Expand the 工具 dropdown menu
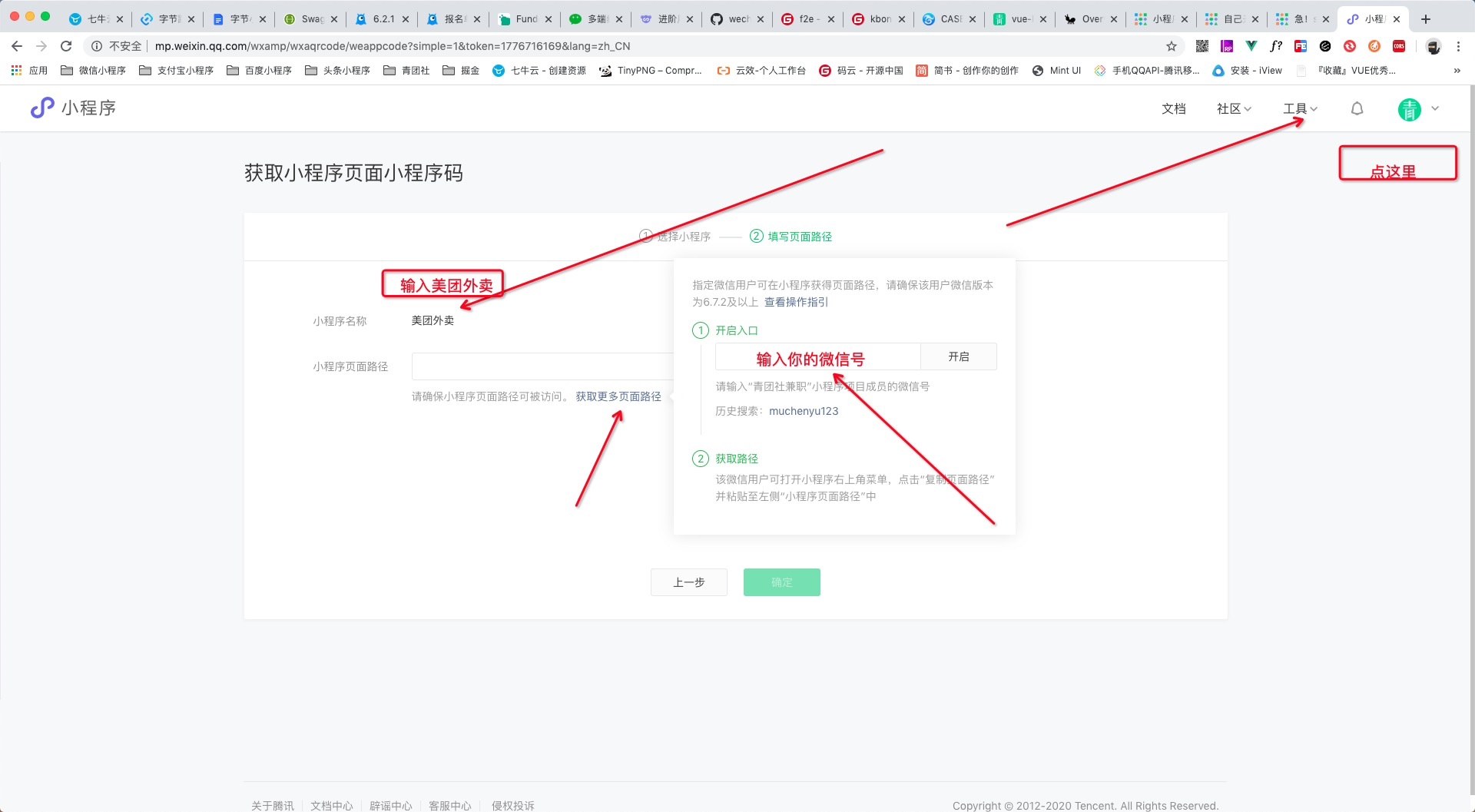Image resolution: width=1475 pixels, height=812 pixels. tap(1301, 108)
